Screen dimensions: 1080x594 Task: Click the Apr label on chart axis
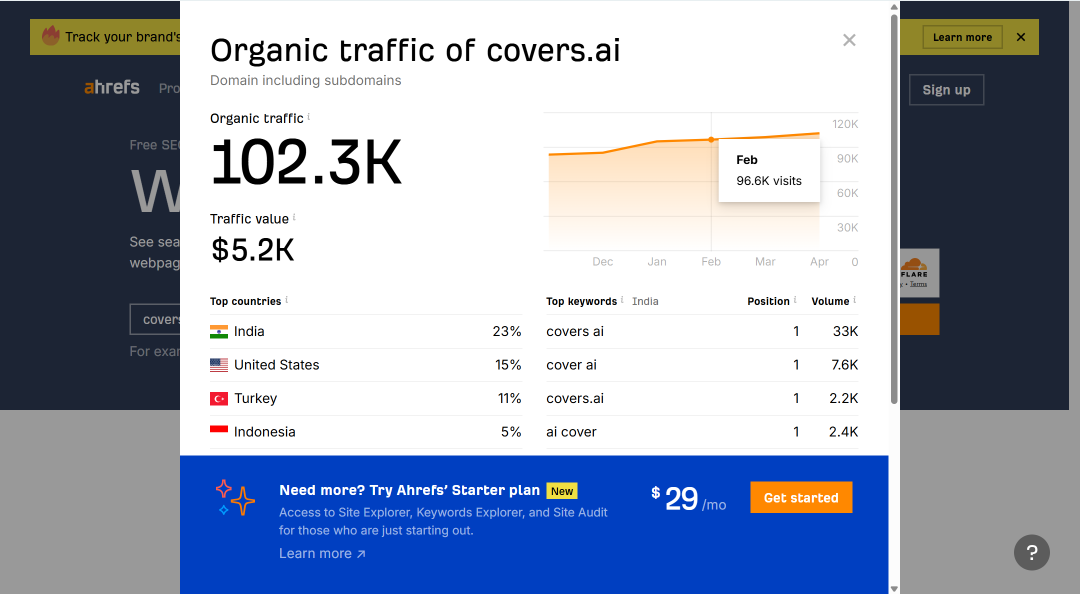[820, 262]
